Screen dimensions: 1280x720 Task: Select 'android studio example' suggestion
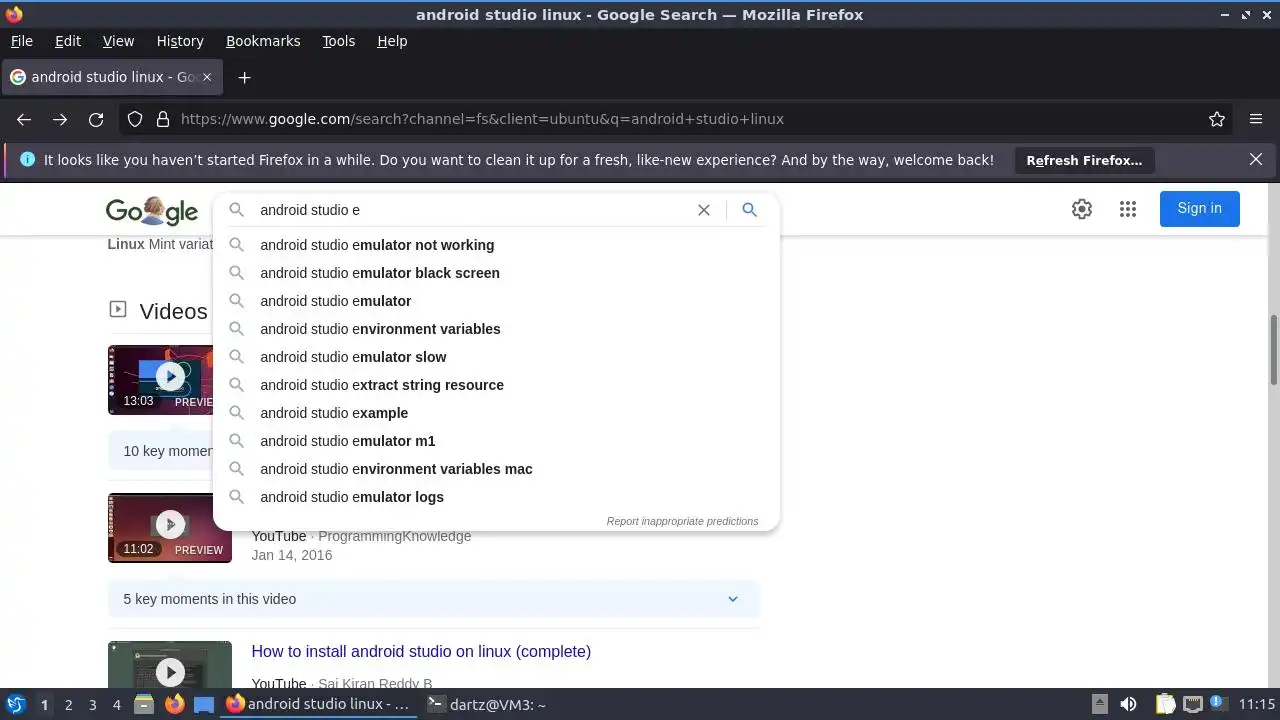496,413
